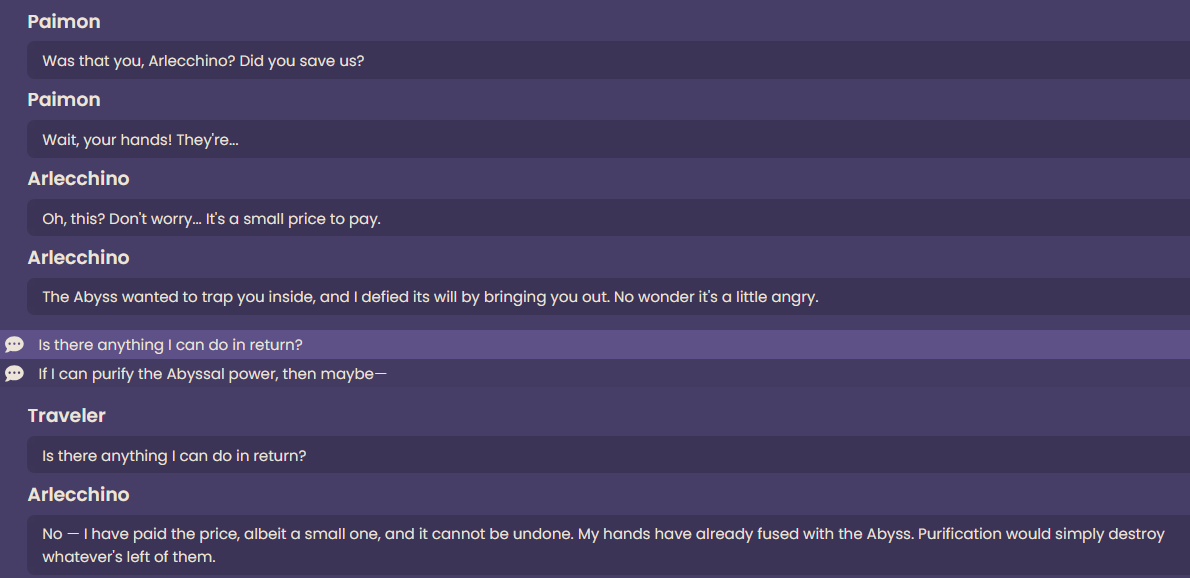Click the Arlecchino name above "No — I have paid"
Image resolution: width=1190 pixels, height=578 pixels.
pyautogui.click(x=78, y=495)
